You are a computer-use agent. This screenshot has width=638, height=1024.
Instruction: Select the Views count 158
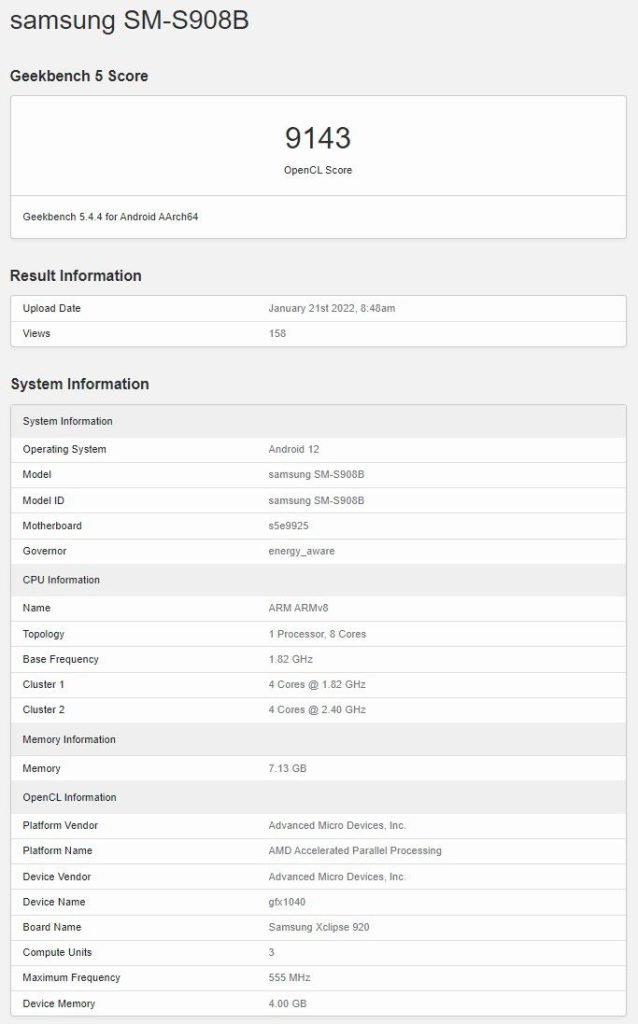pyautogui.click(x=277, y=334)
